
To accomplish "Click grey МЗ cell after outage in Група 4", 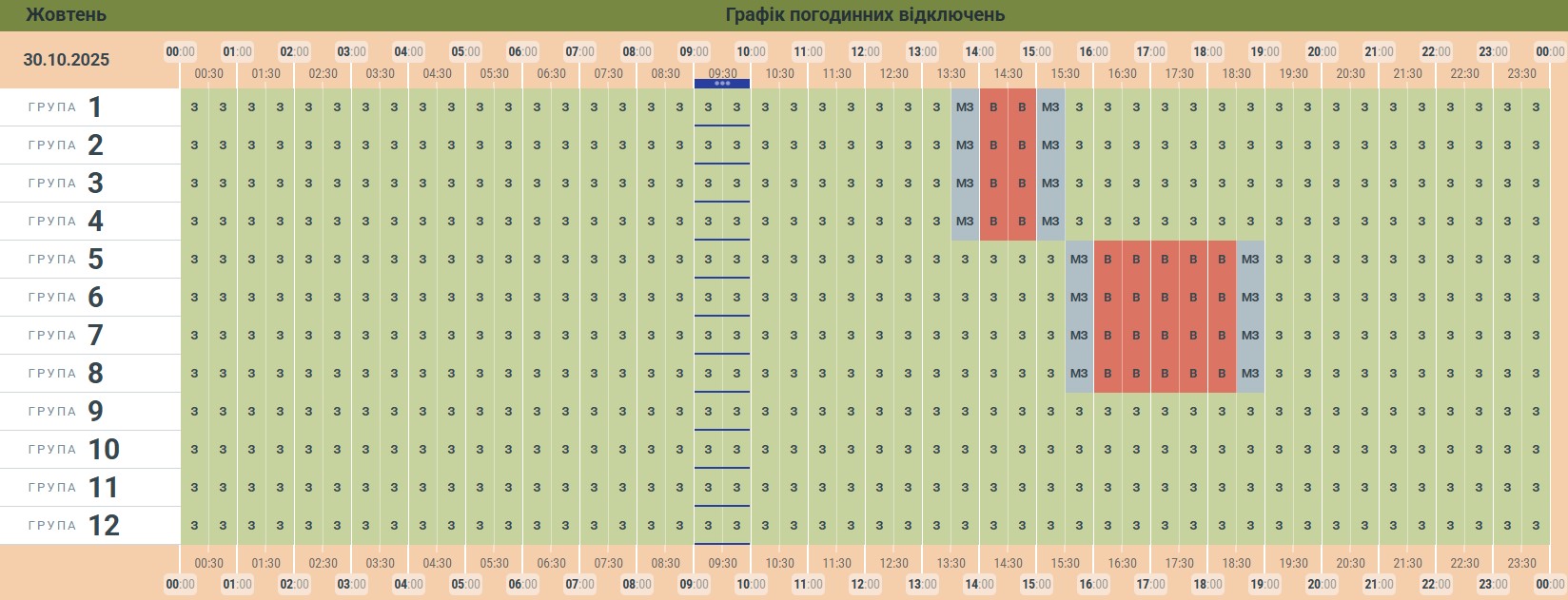I will (1050, 222).
